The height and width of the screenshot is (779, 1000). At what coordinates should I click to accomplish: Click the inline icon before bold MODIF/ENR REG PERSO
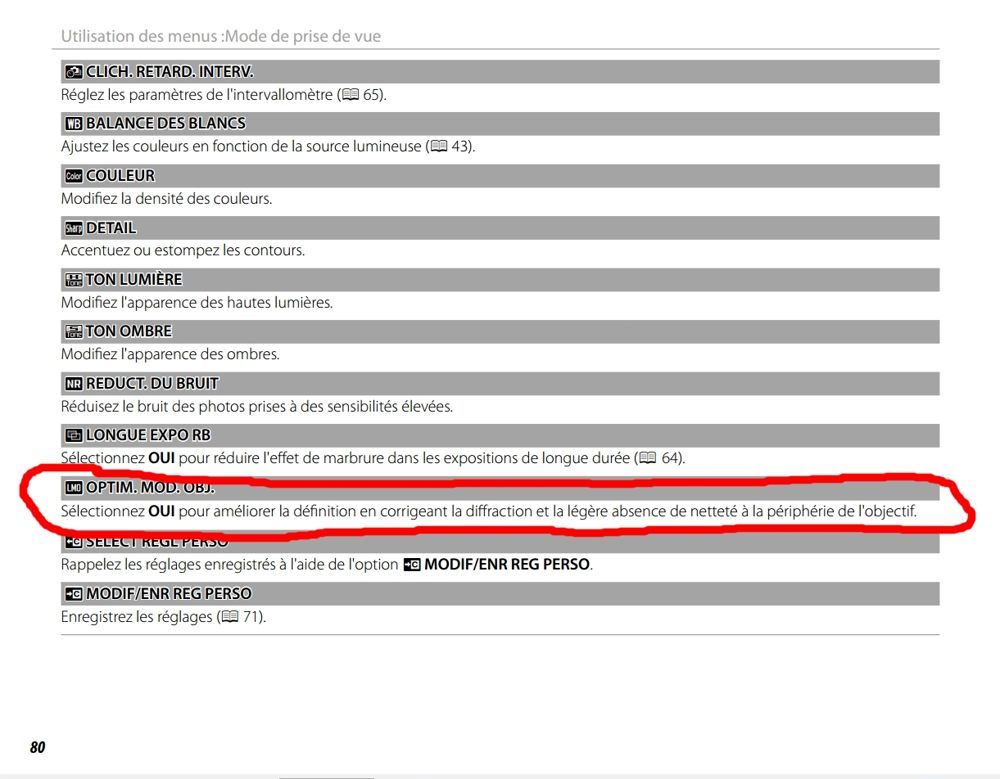pos(412,565)
